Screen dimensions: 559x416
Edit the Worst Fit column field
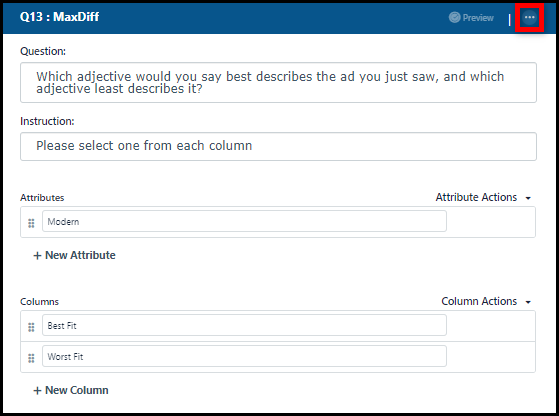click(244, 356)
